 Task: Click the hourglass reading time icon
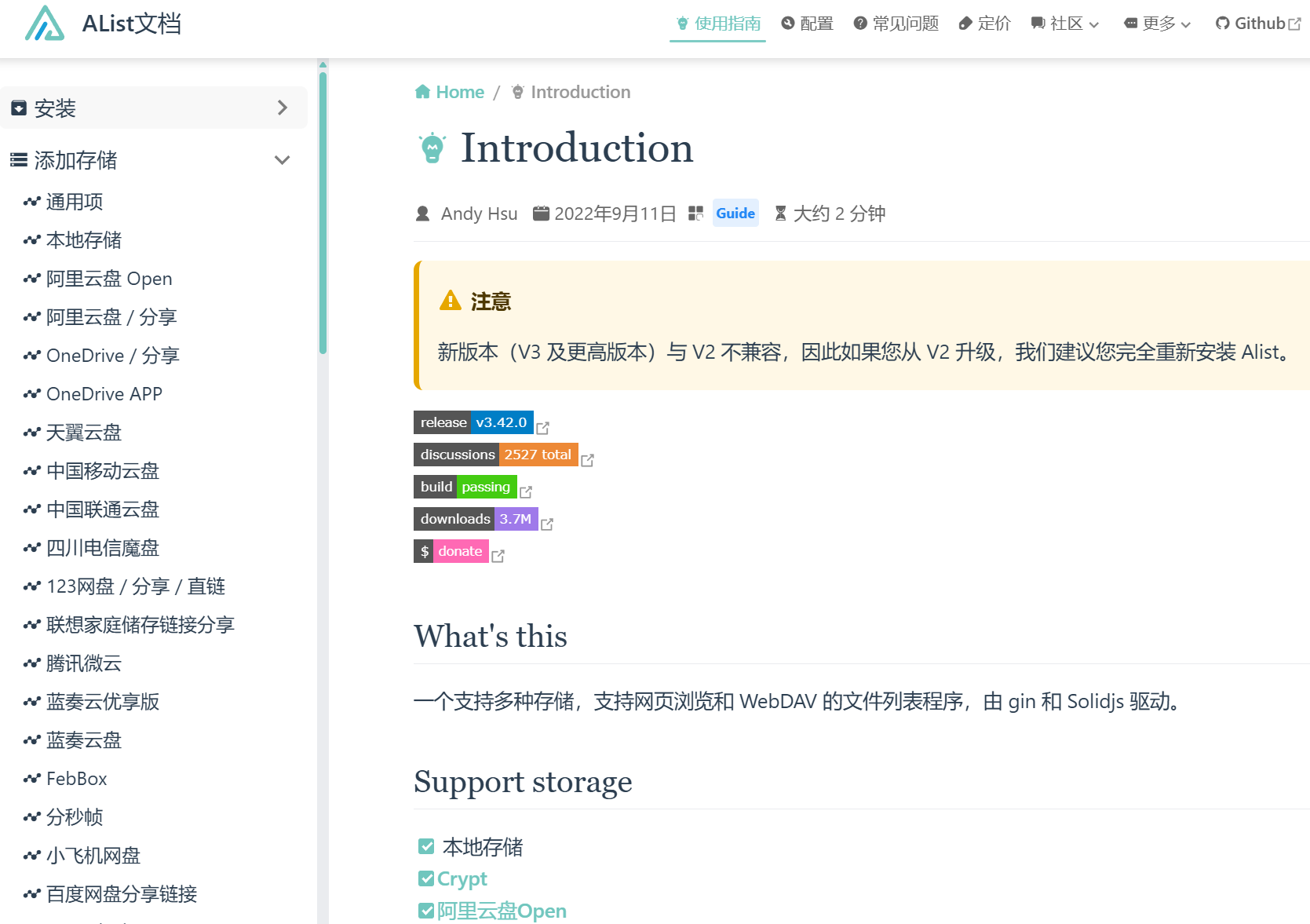[780, 214]
